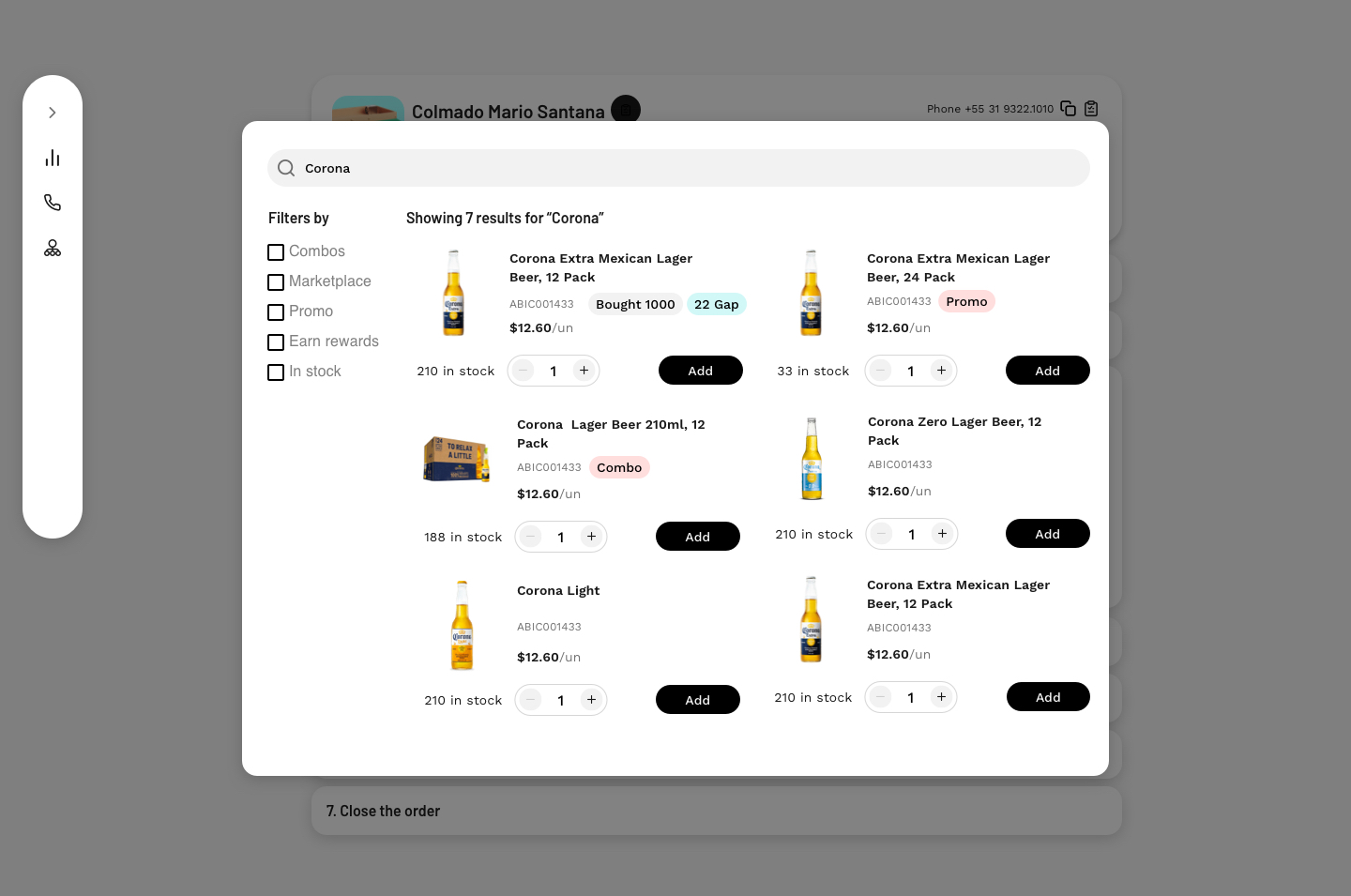The image size is (1351, 896).
Task: Increase quantity of Corona Zero Lager
Action: click(942, 534)
